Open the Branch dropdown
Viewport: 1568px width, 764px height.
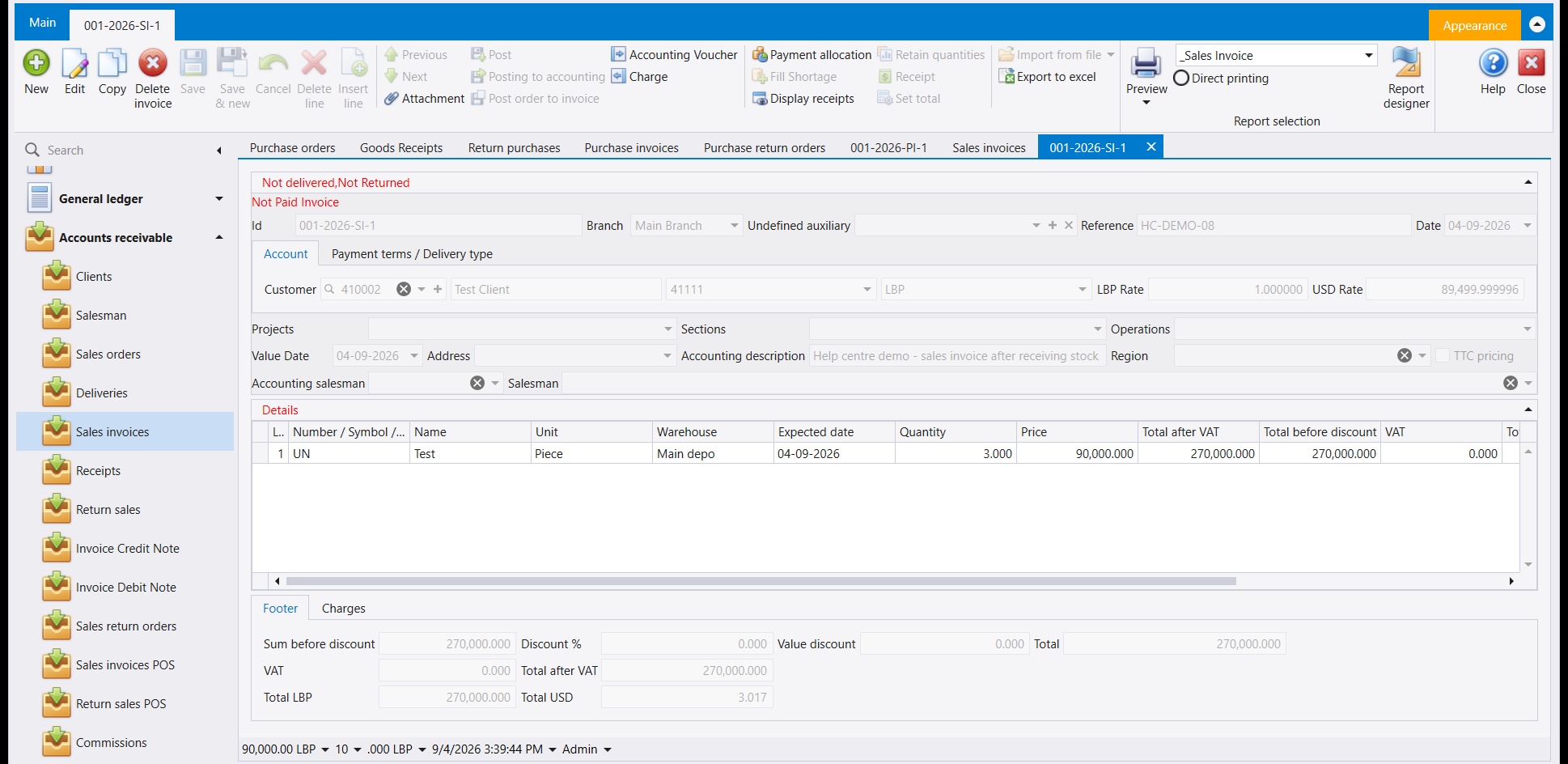click(x=735, y=226)
